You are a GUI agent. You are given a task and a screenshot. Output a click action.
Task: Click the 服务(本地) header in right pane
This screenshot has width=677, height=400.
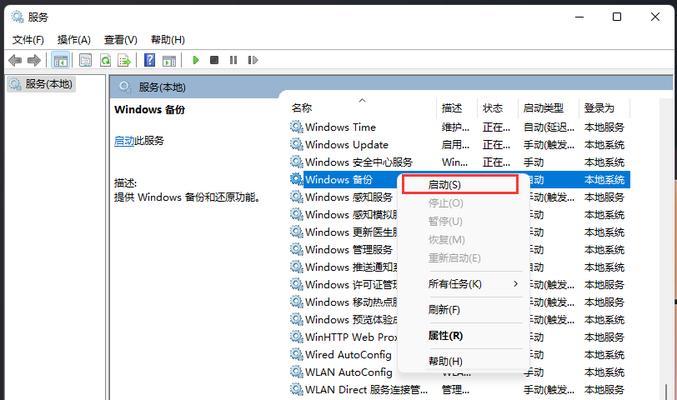(x=162, y=87)
